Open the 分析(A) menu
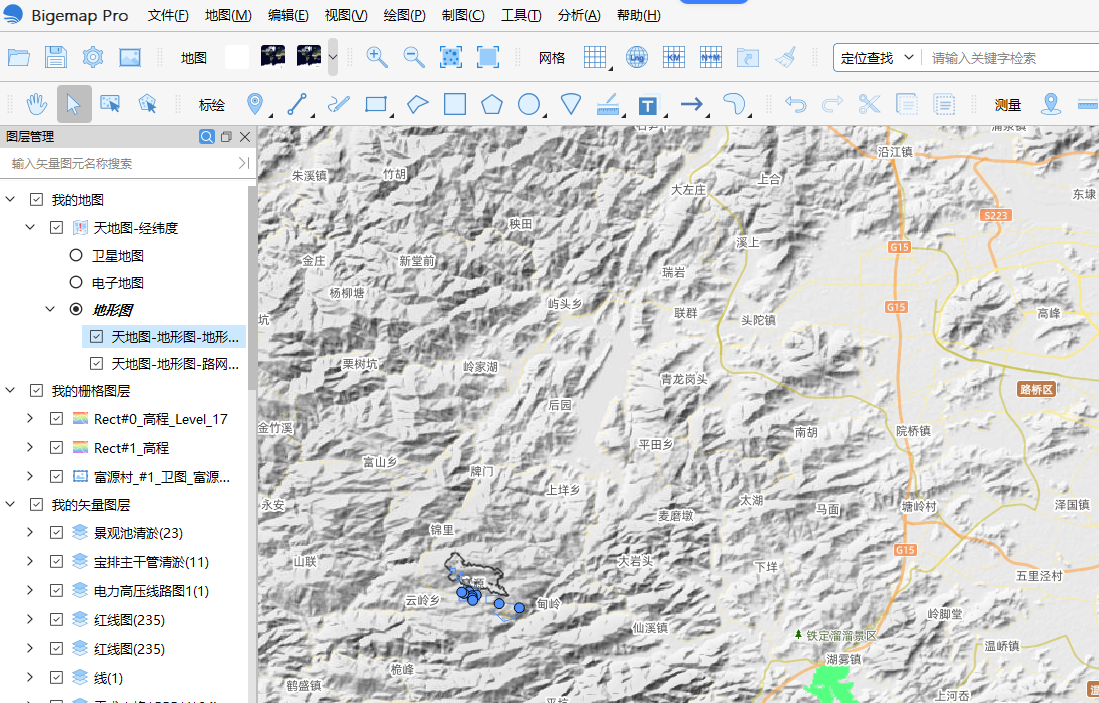1099x703 pixels. pos(579,15)
